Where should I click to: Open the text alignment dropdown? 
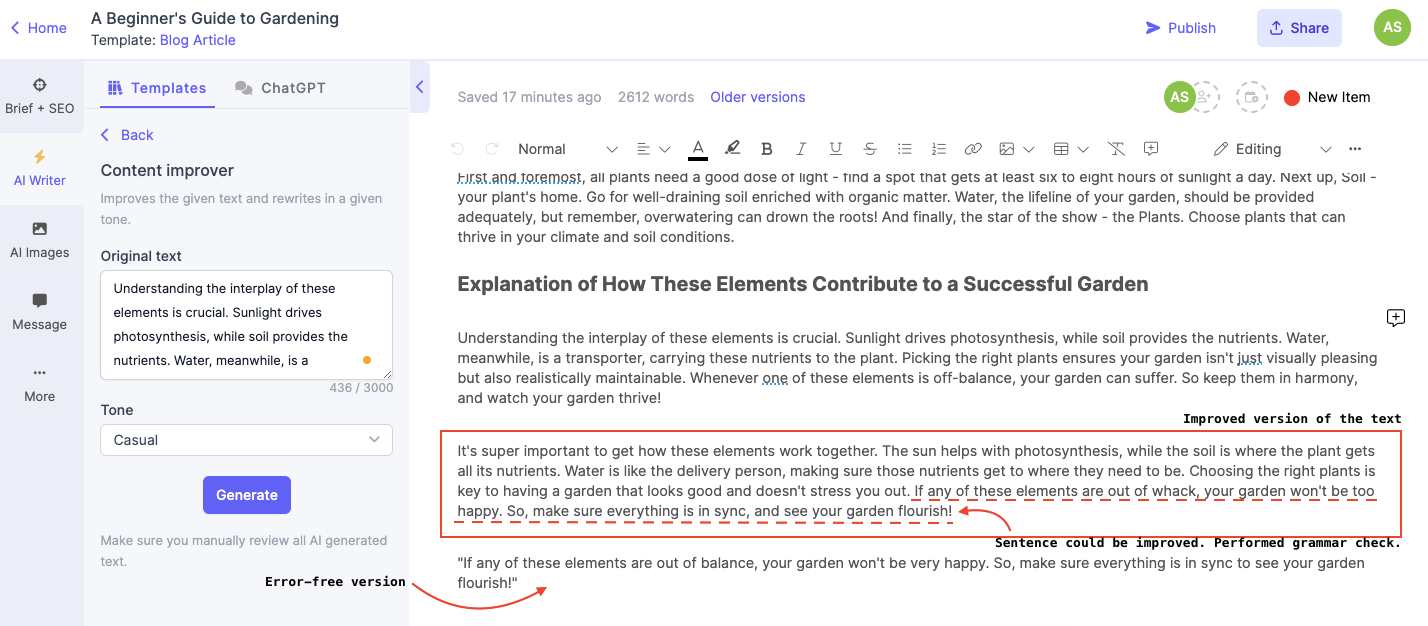[x=654, y=149]
